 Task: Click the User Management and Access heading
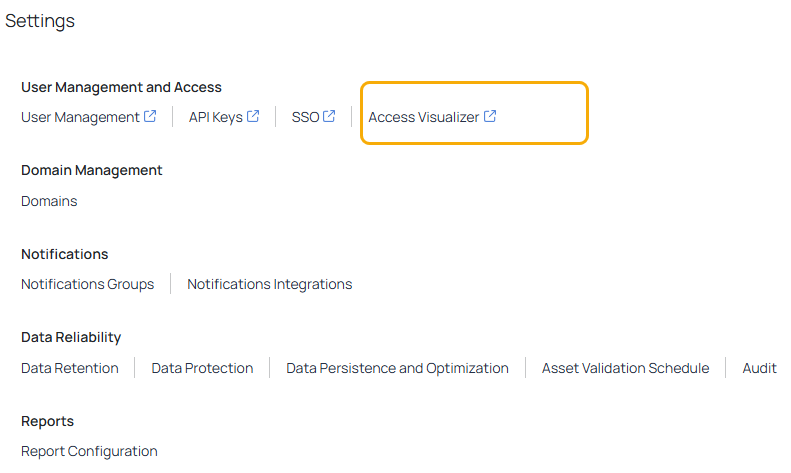coord(122,87)
